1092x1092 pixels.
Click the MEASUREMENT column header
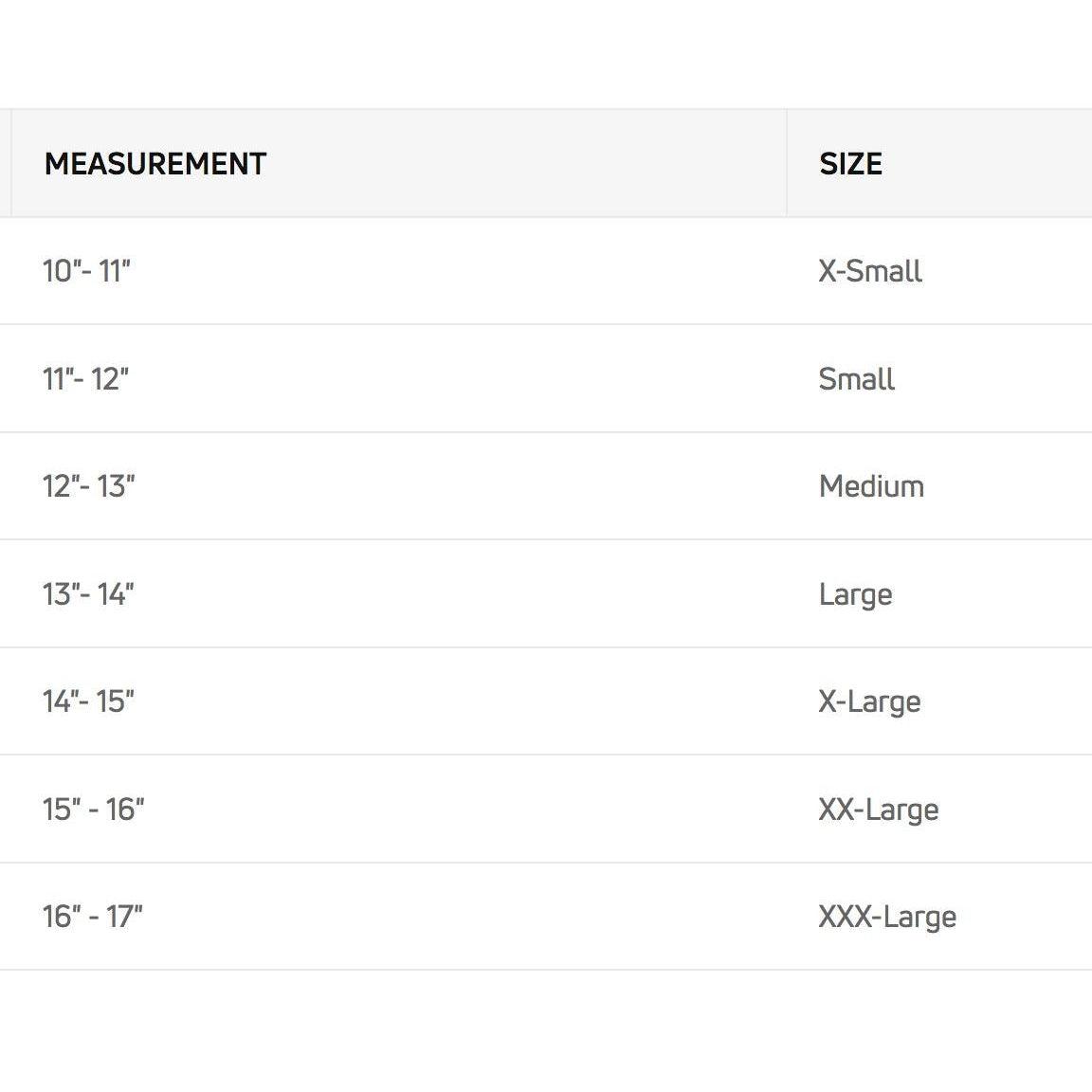pyautogui.click(x=155, y=164)
